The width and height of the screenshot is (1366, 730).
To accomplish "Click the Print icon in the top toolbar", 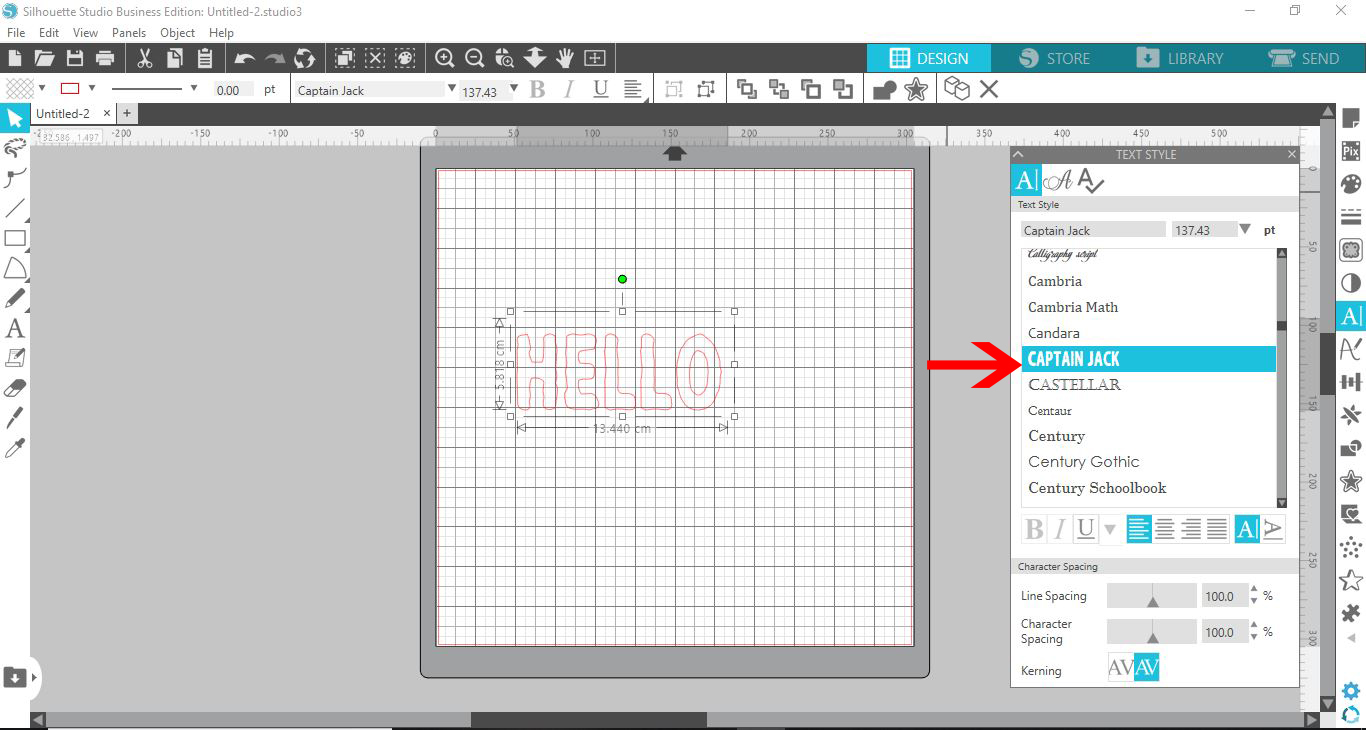I will point(104,58).
